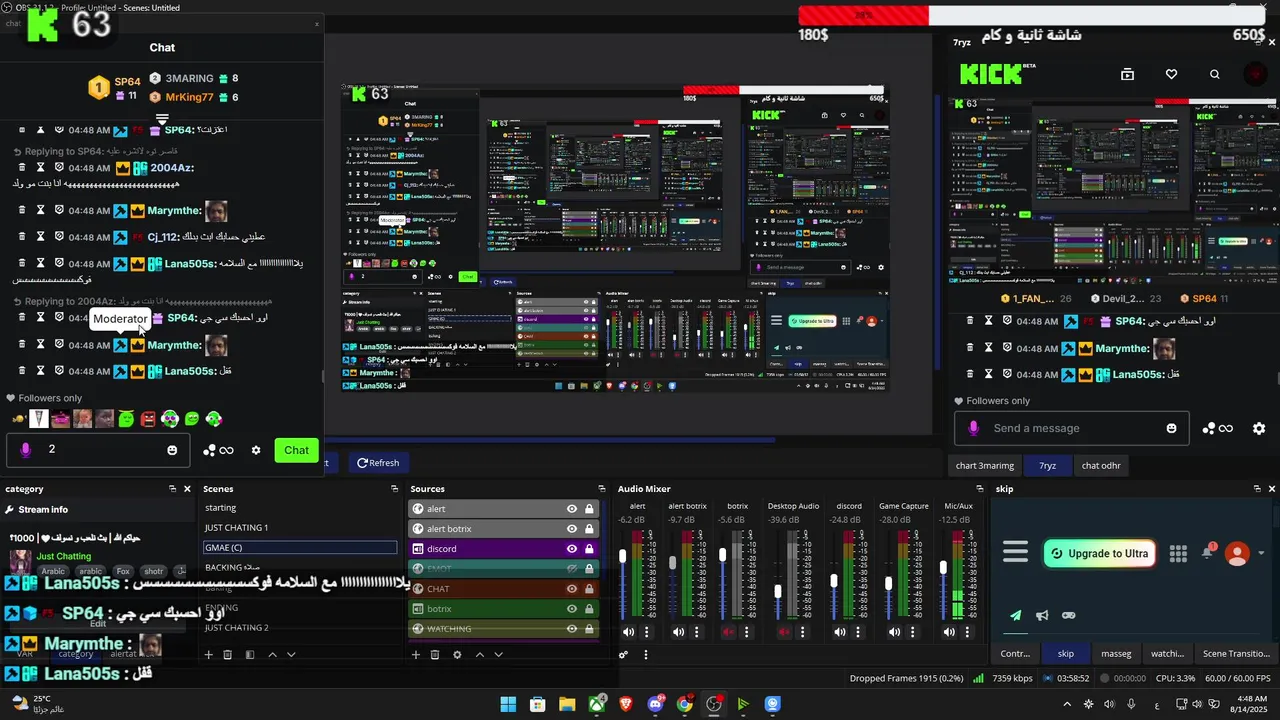Toggle visibility of botrix source

[x=572, y=609]
